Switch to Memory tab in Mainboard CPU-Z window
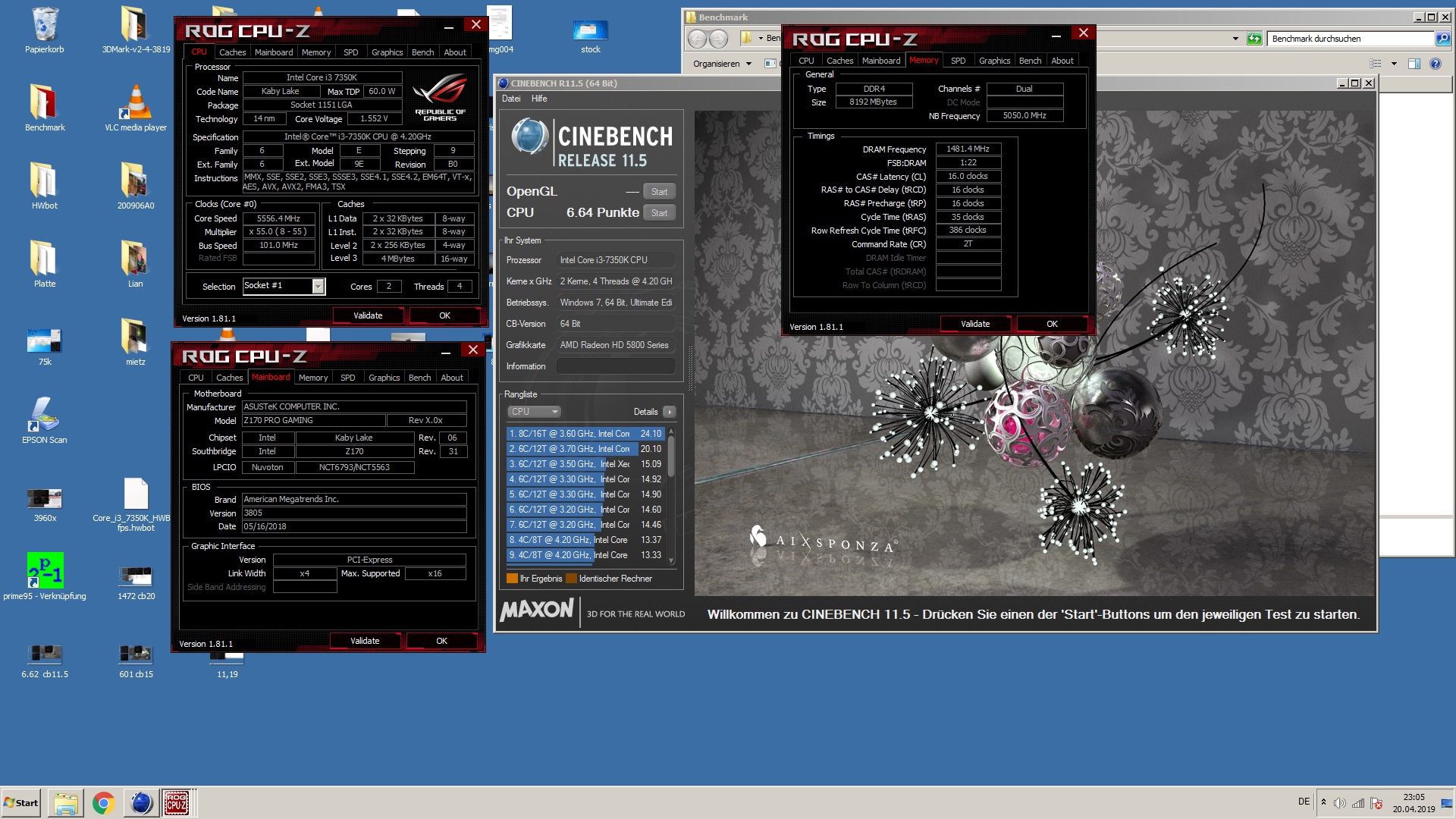1456x819 pixels. click(313, 378)
